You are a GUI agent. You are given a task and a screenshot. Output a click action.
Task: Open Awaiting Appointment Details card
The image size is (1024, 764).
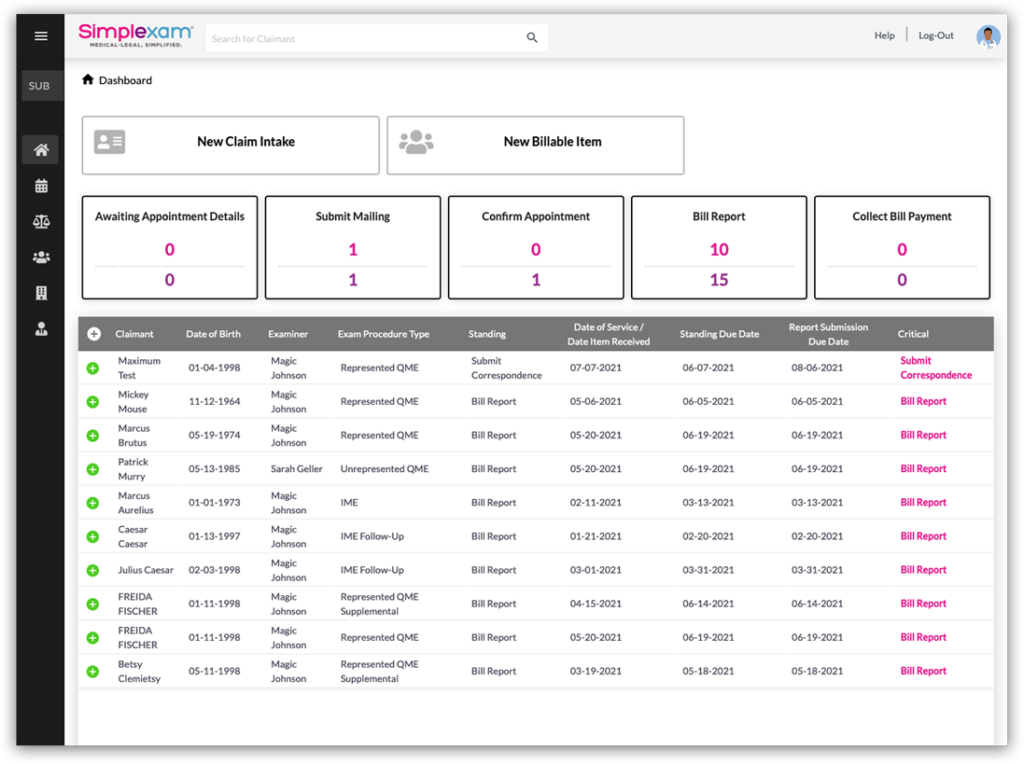[170, 247]
